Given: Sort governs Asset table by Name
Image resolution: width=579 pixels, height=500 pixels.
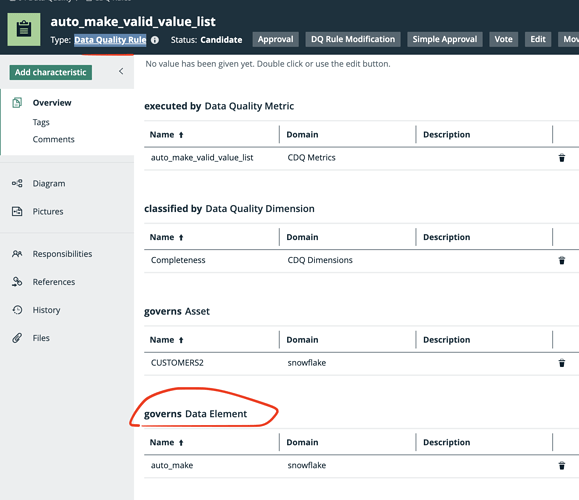Looking at the screenshot, I should tap(166, 340).
